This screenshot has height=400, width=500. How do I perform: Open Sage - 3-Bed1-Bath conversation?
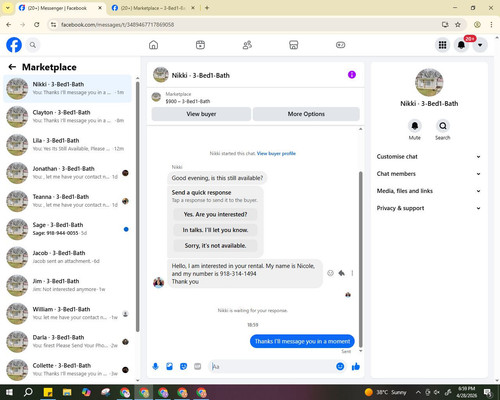tap(68, 229)
